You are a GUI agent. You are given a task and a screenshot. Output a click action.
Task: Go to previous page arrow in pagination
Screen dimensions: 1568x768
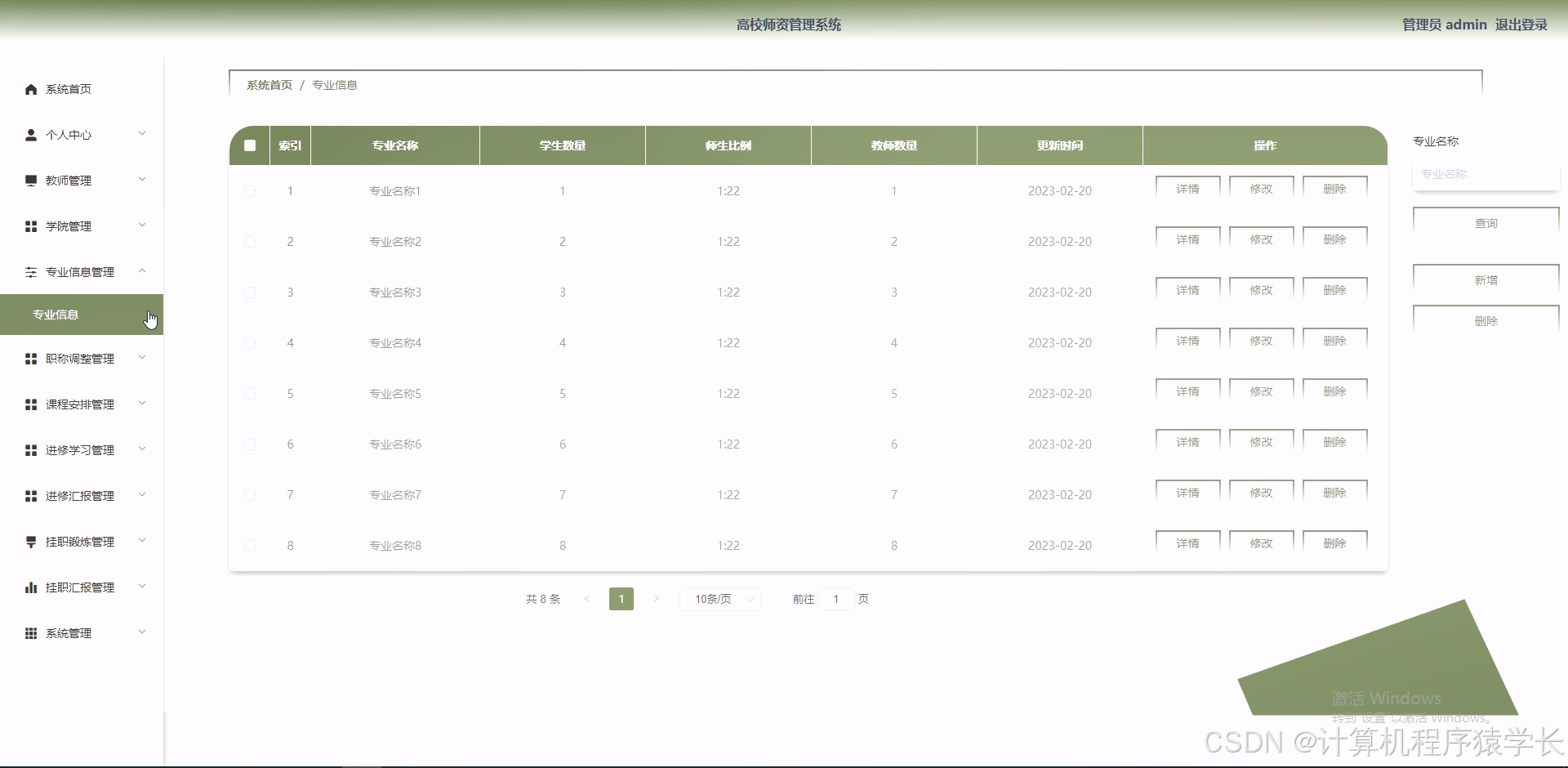tap(586, 599)
